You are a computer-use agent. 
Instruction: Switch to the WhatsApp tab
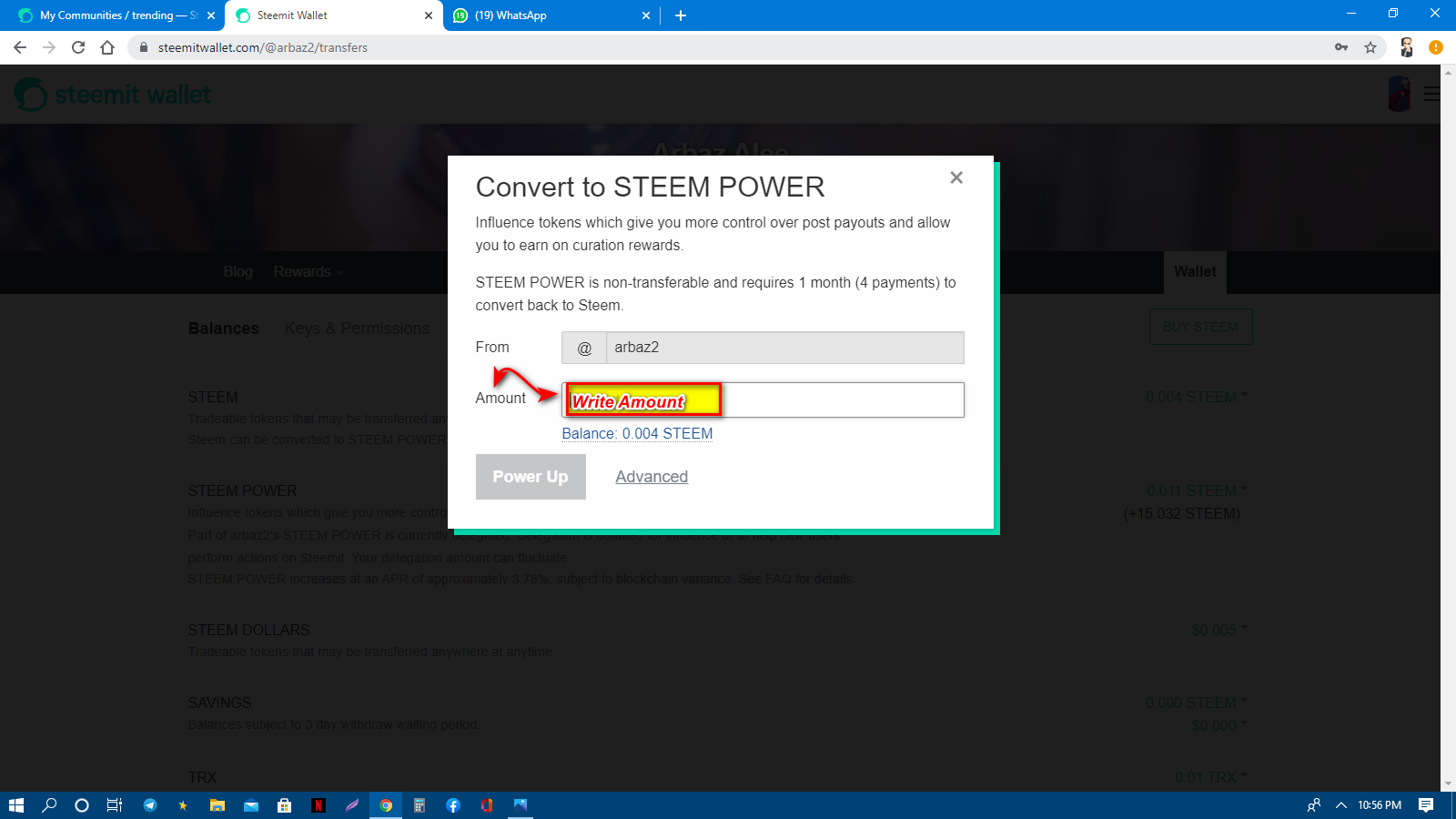pos(551,15)
